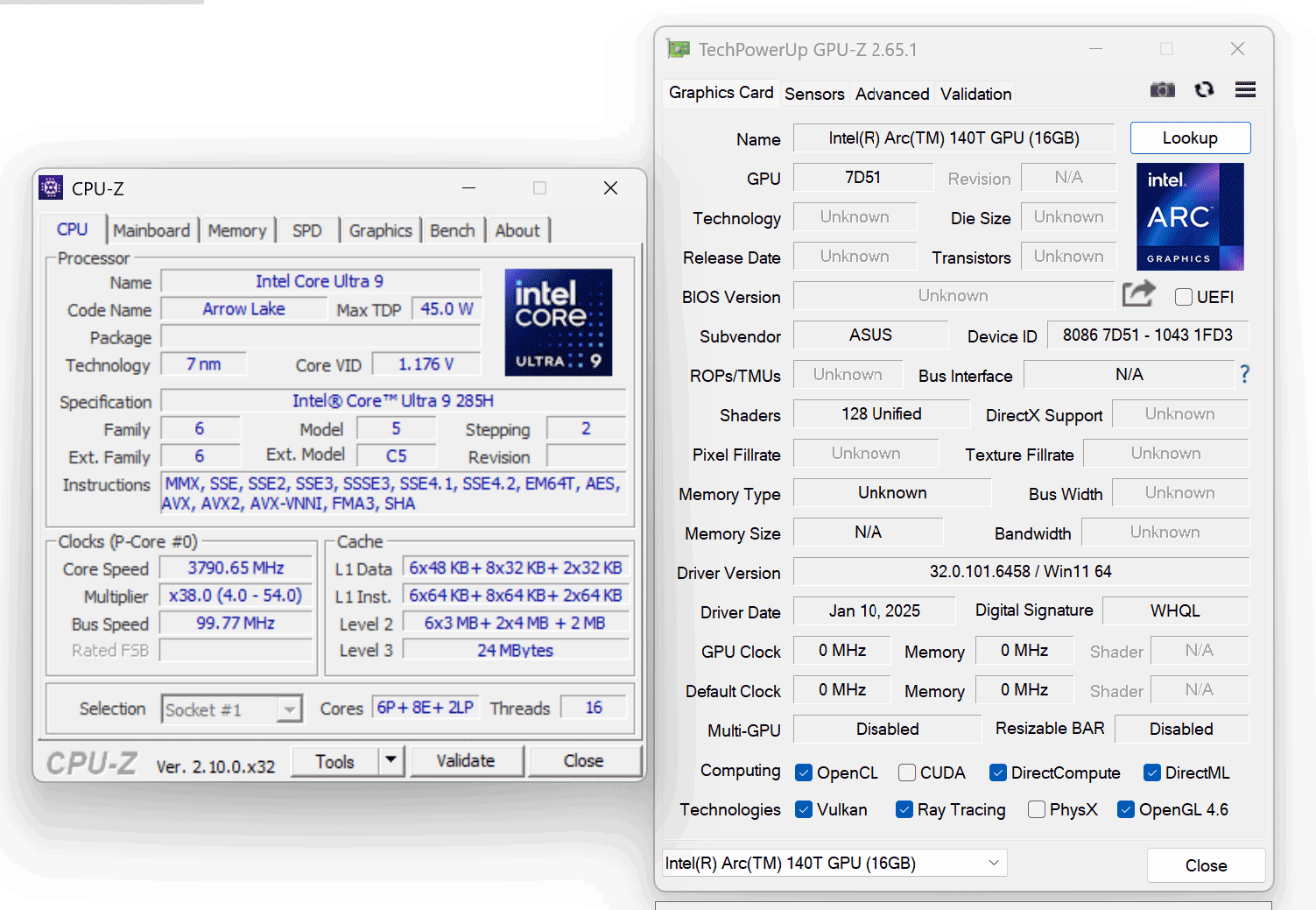Click the Core VID value 1.176 V

click(426, 363)
